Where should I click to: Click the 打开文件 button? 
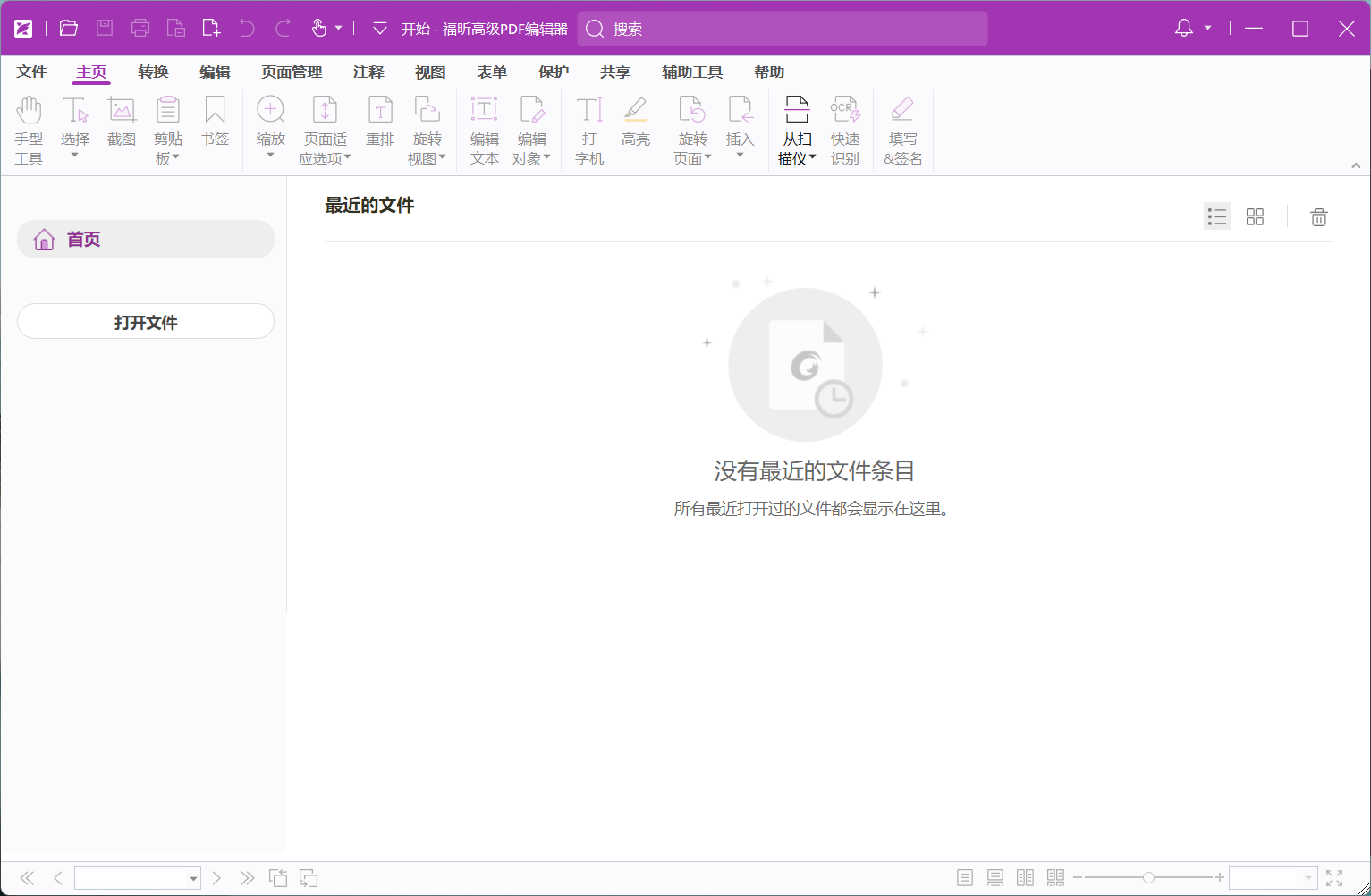tap(145, 321)
